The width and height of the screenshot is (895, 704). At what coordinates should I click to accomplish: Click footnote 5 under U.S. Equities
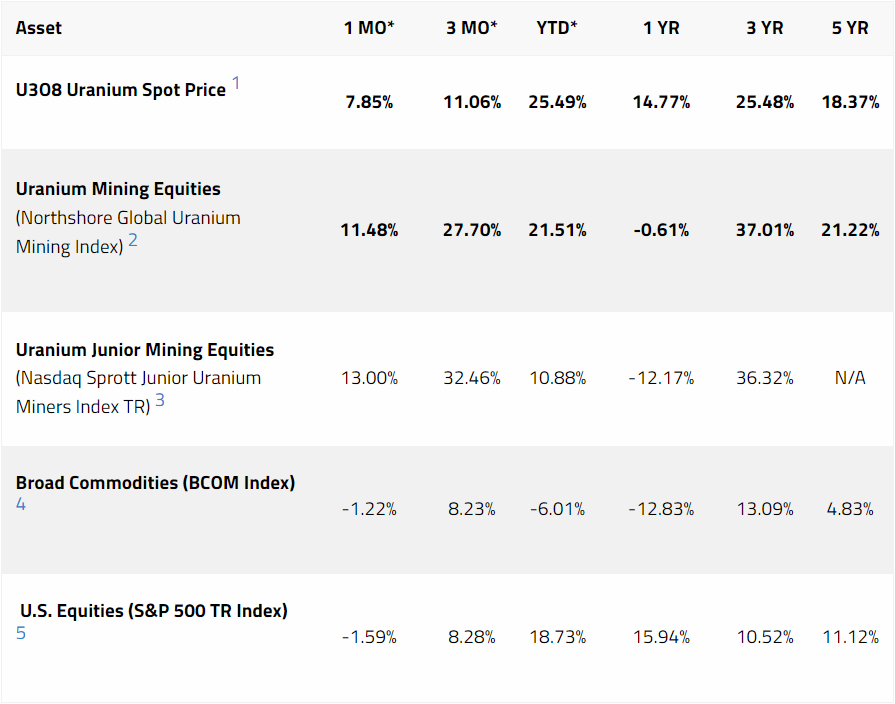(21, 633)
